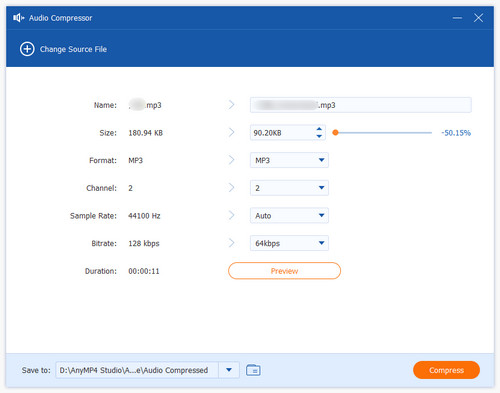Click the arrow in the Format row
The image size is (500, 393).
click(x=231, y=160)
